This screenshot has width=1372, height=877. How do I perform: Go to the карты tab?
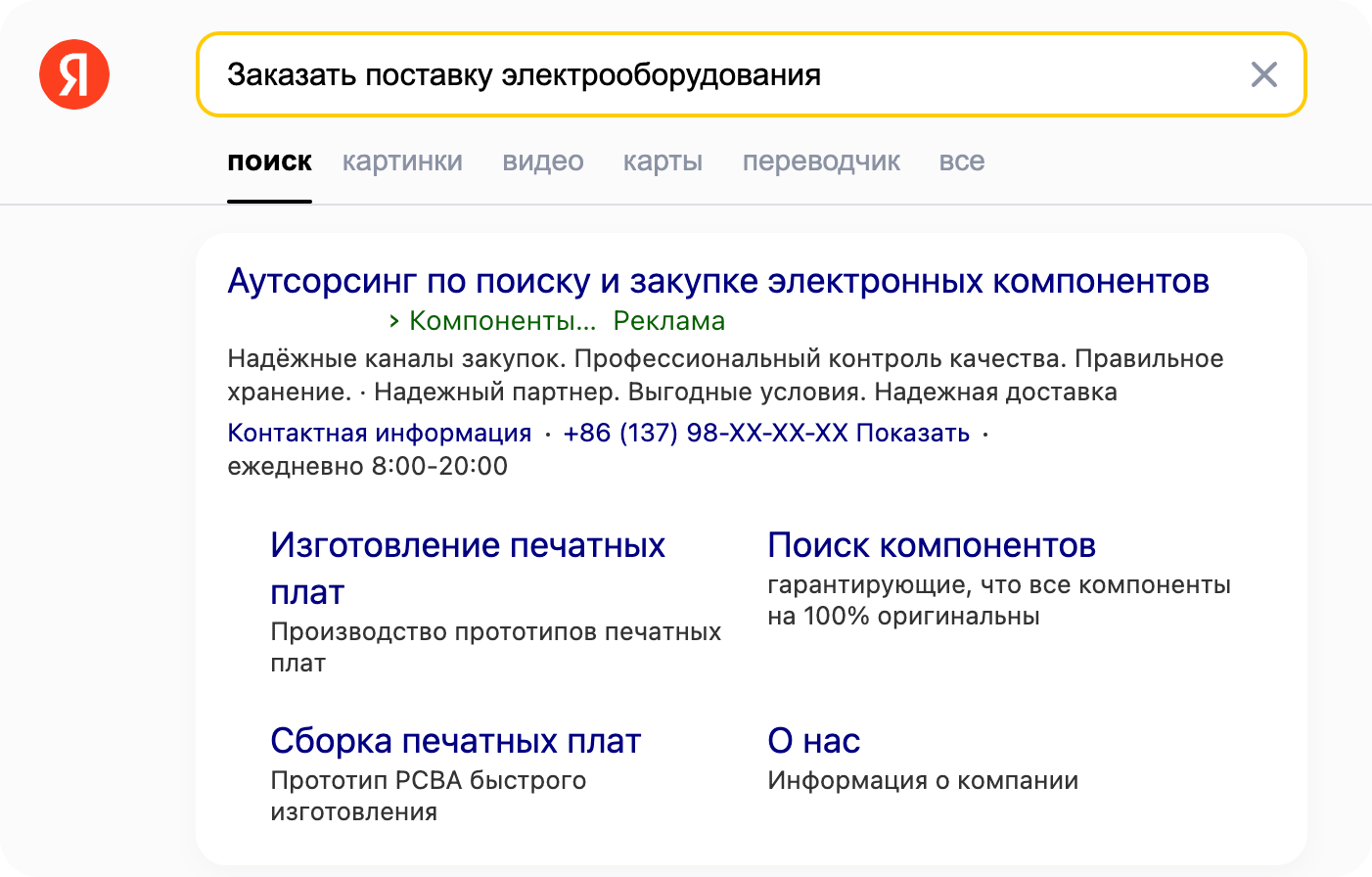(663, 162)
